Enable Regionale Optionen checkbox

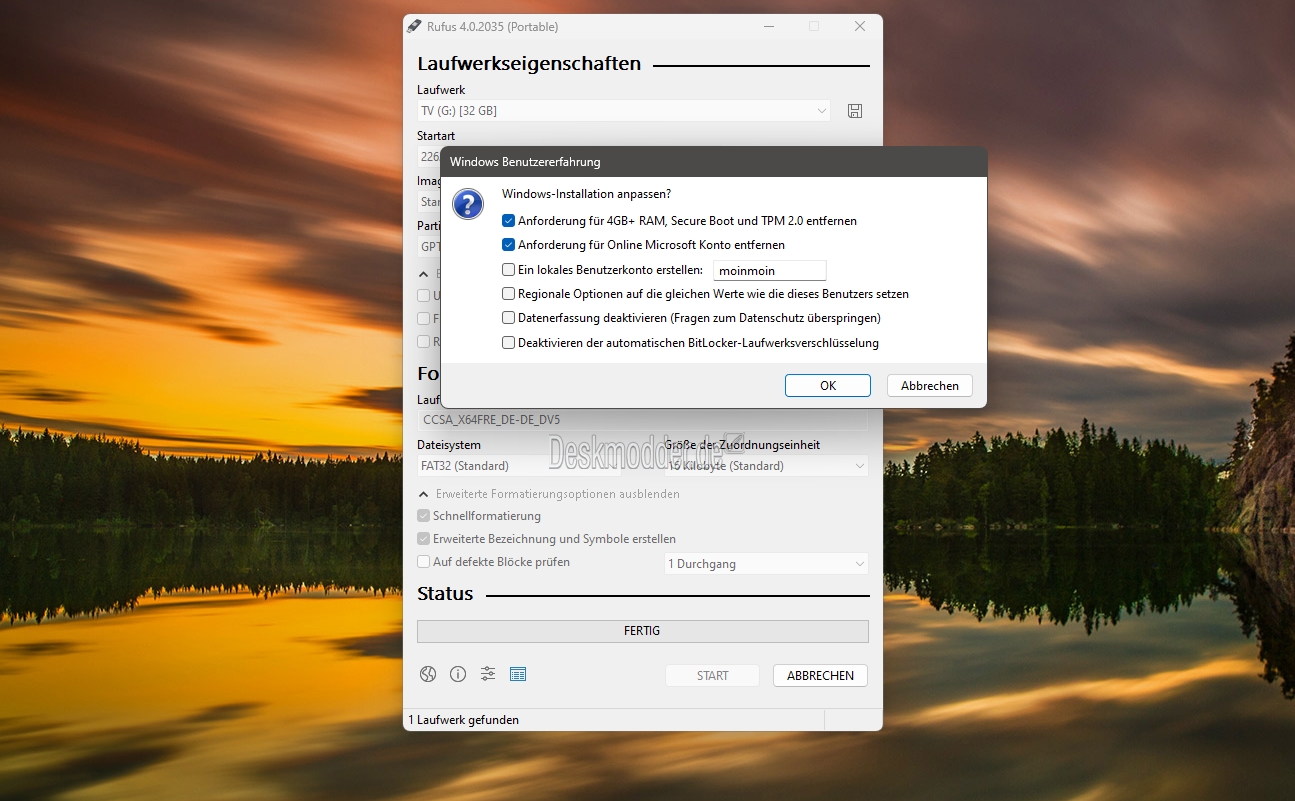point(509,294)
